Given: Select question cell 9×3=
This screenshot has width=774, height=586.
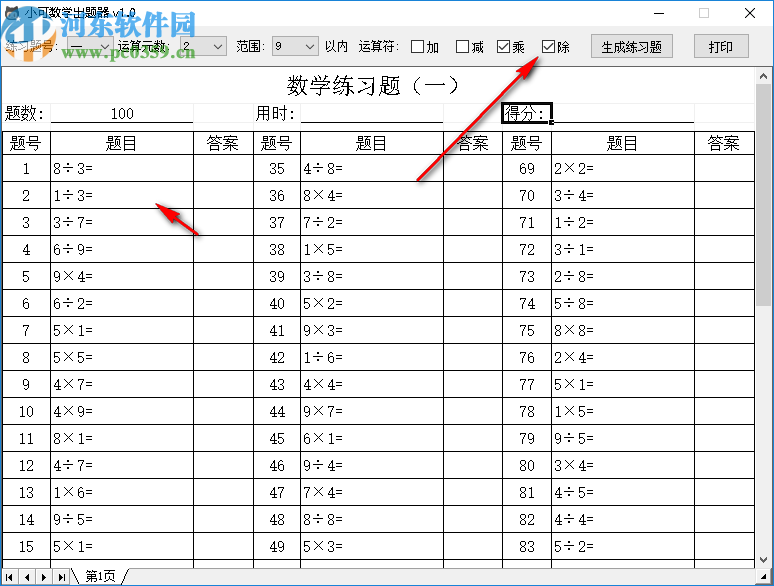Looking at the screenshot, I should tap(372, 330).
